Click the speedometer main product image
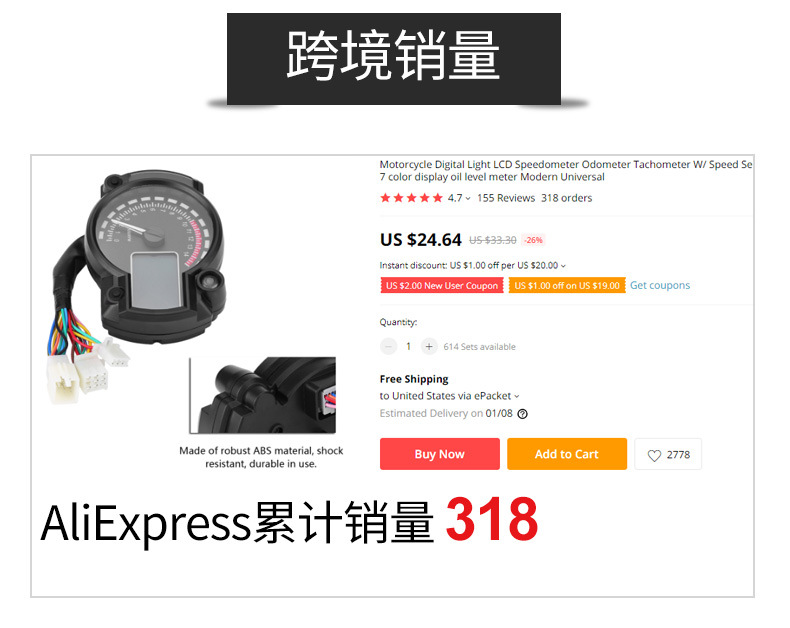The height and width of the screenshot is (628, 790). pyautogui.click(x=141, y=282)
